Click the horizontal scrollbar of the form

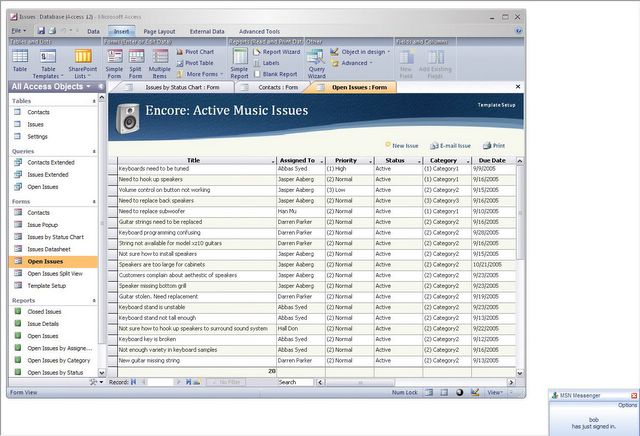pyautogui.click(x=360, y=383)
